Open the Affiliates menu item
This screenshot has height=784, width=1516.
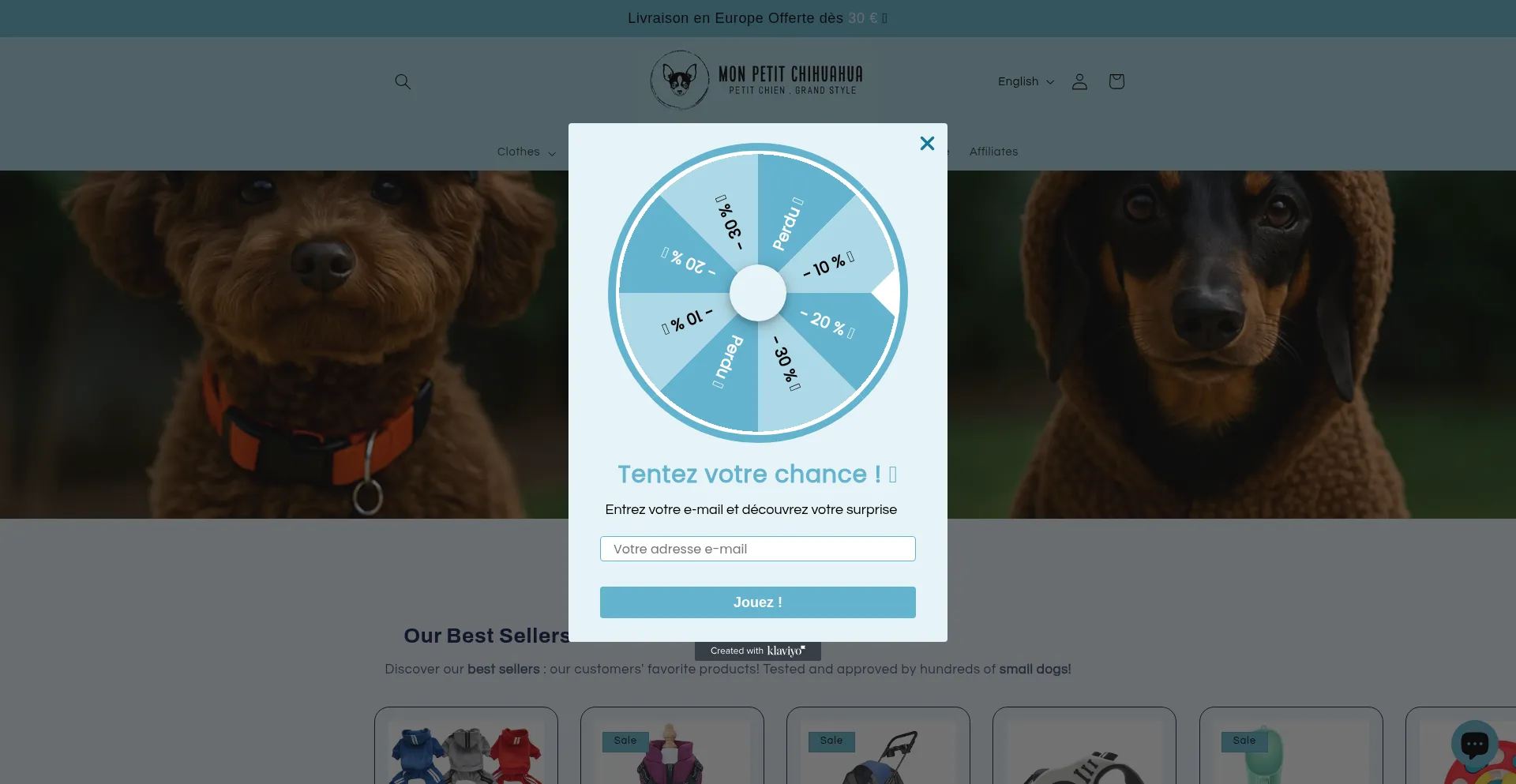click(993, 152)
